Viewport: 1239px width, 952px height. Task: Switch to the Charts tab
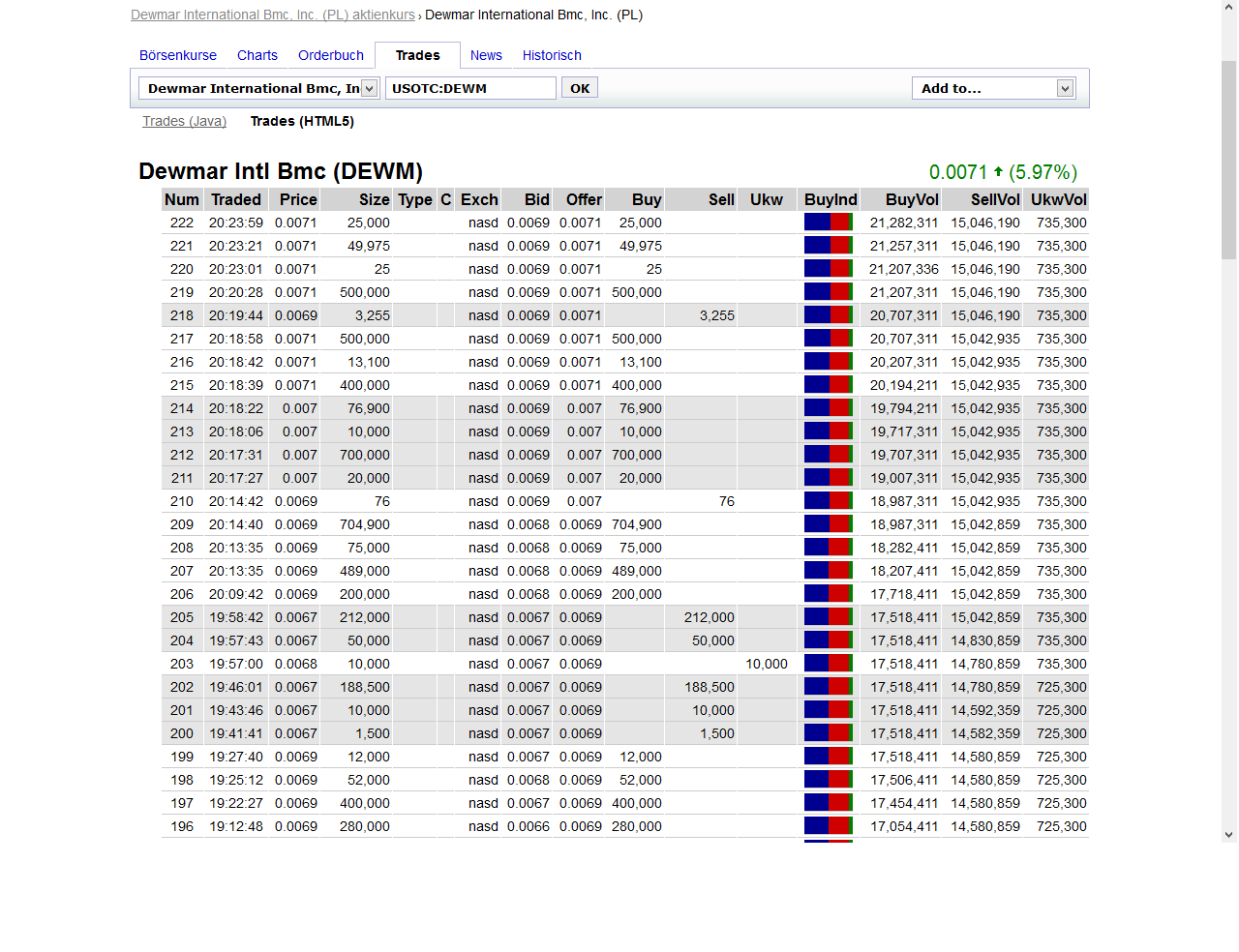(x=257, y=55)
